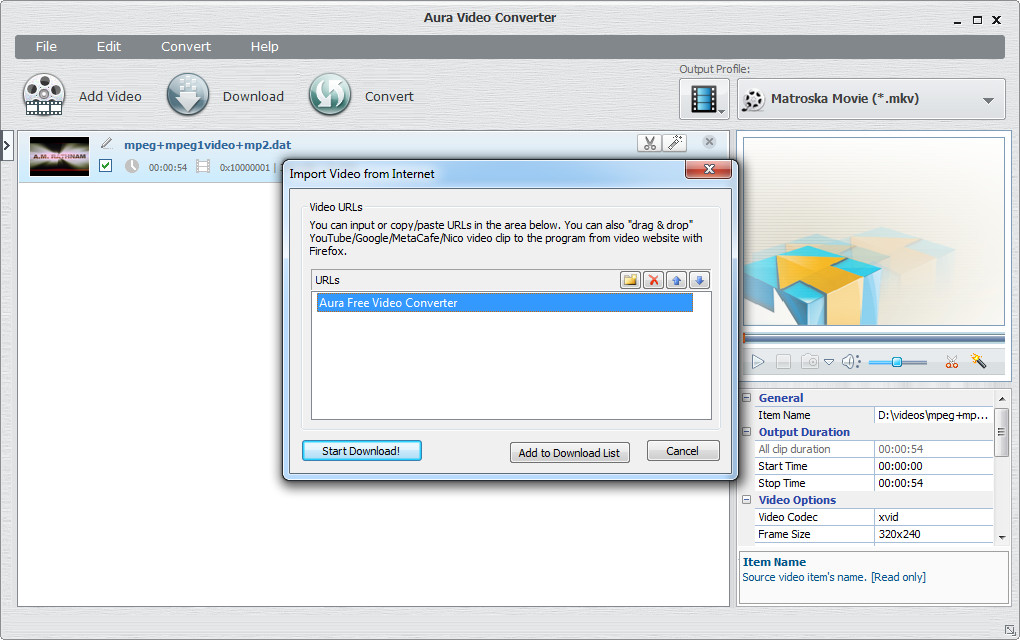1020x640 pixels.
Task: Click Add to Download List button
Action: 569,452
